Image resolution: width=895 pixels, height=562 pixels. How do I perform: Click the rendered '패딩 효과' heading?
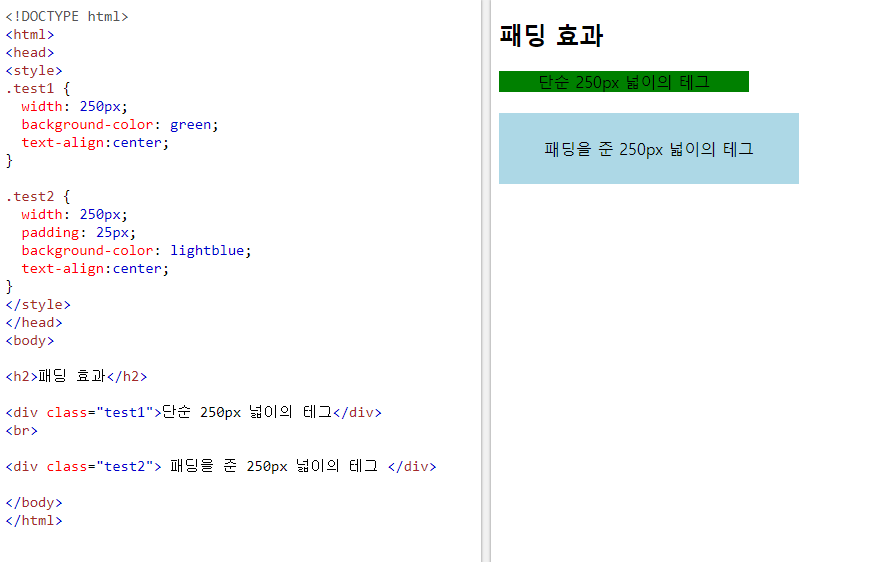[x=551, y=35]
